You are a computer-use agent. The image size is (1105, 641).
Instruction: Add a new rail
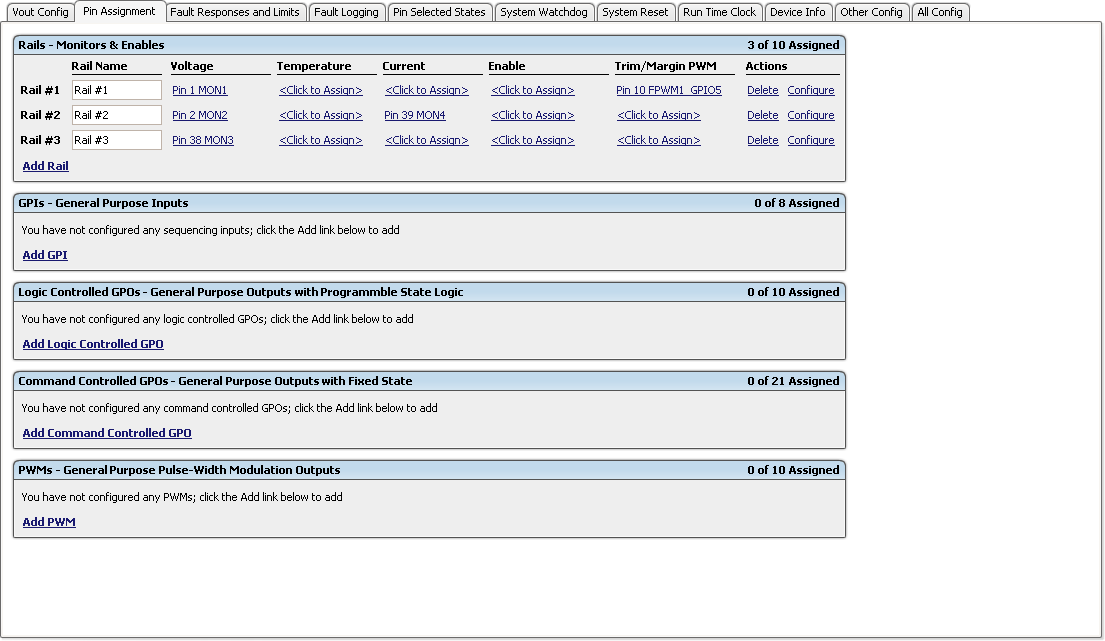45,165
